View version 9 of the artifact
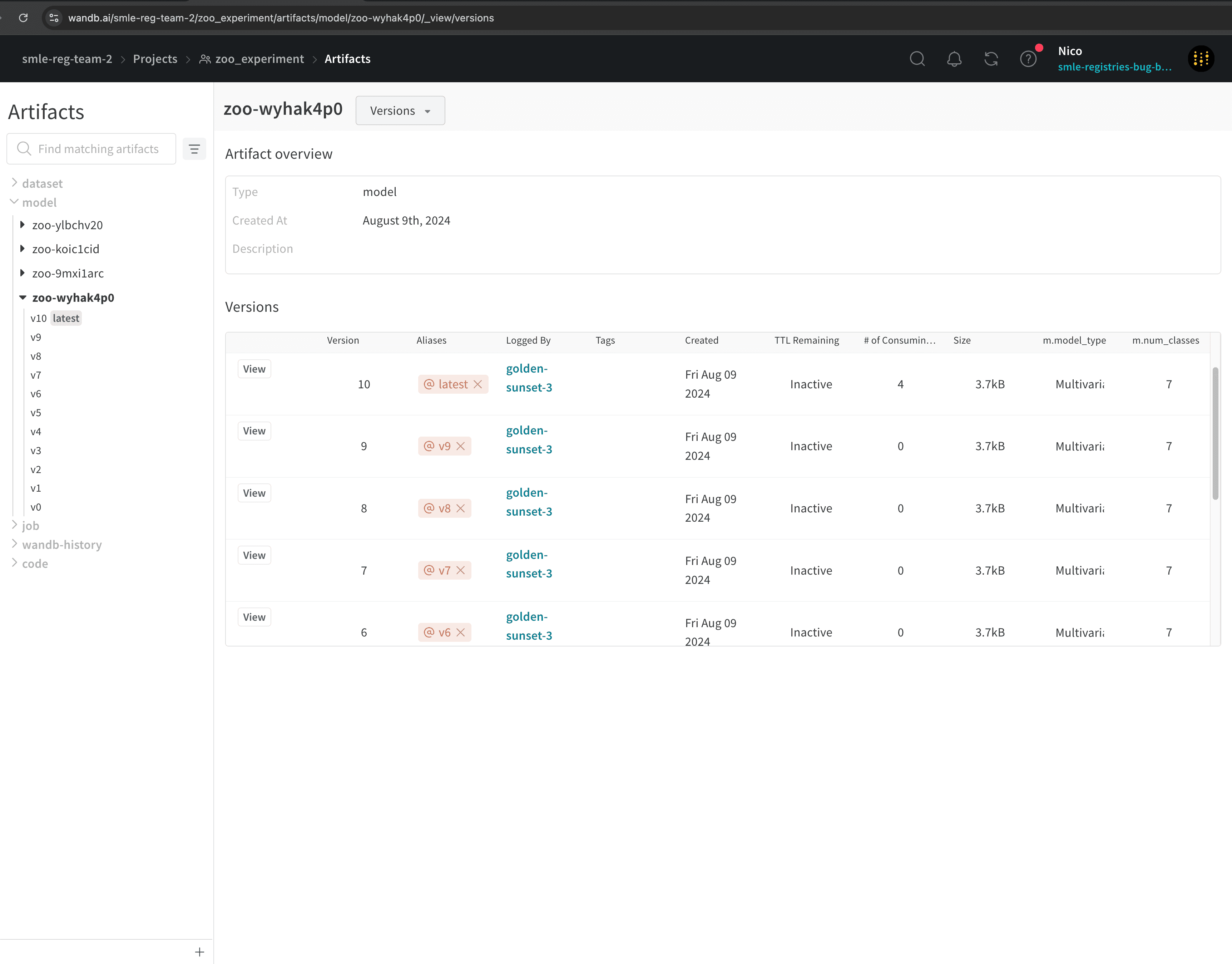Viewport: 1232px width, 964px height. tap(254, 431)
